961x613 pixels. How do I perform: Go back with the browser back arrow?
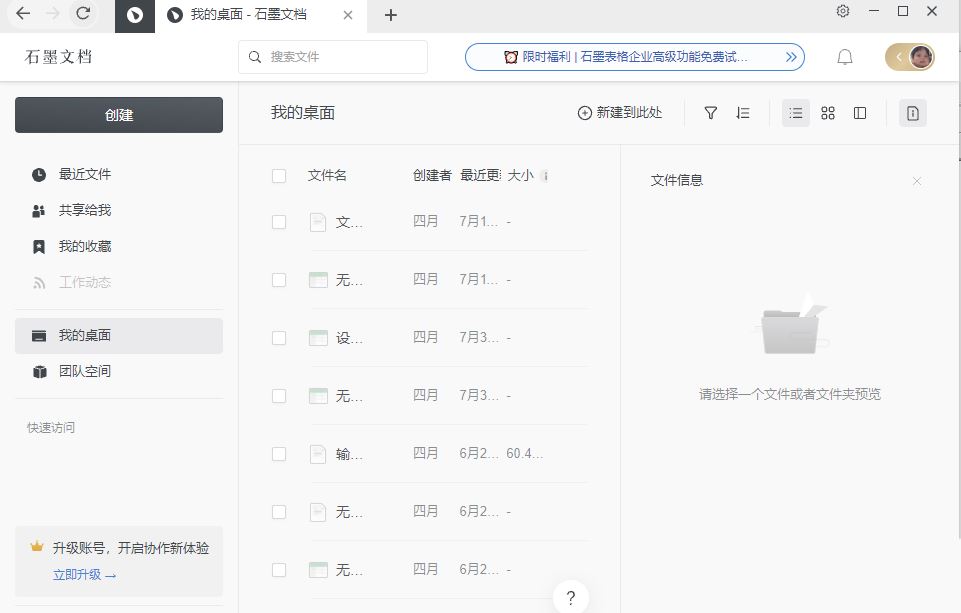[23, 13]
